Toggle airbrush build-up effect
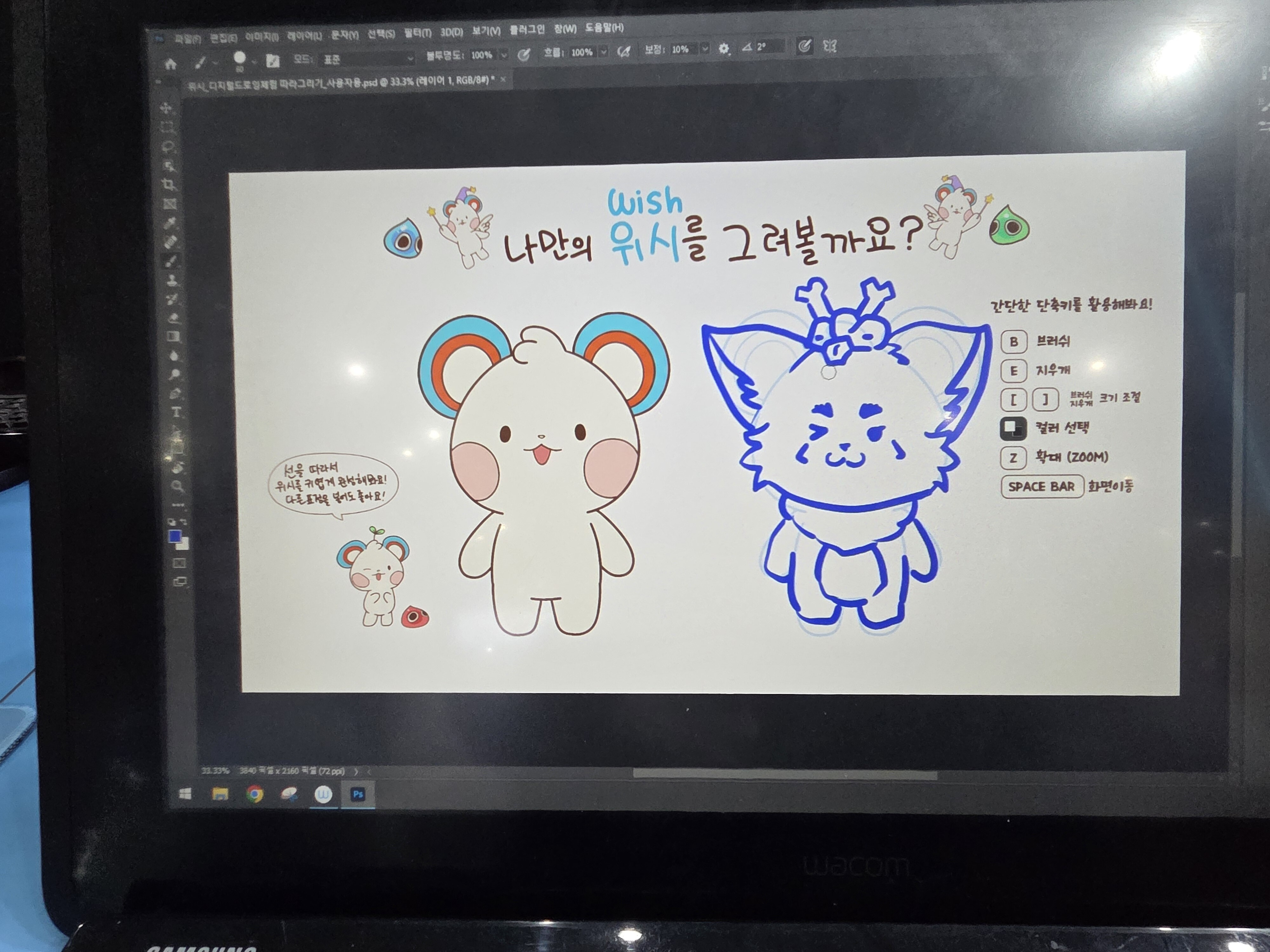The height and width of the screenshot is (952, 1270). coord(624,52)
